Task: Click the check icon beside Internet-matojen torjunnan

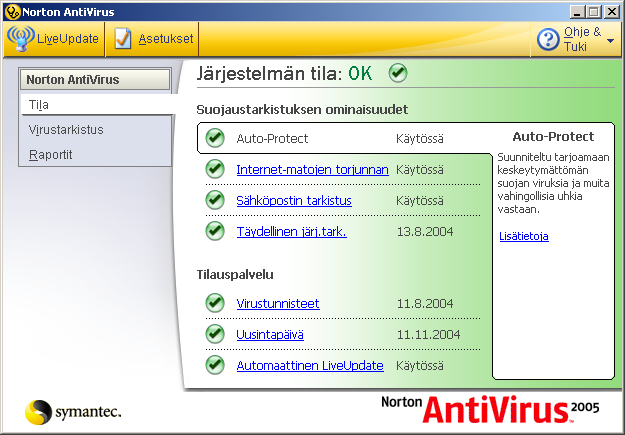Action: [x=215, y=169]
